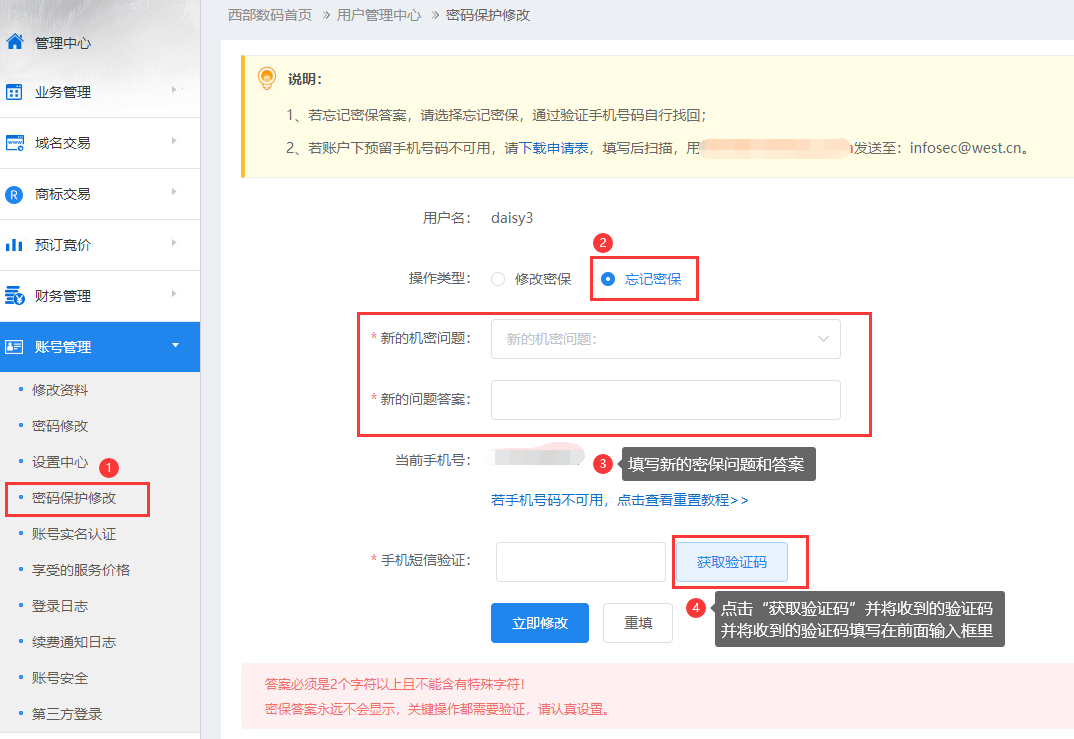Click the home icon beside 管理中心
Image resolution: width=1074 pixels, height=739 pixels.
click(x=15, y=42)
